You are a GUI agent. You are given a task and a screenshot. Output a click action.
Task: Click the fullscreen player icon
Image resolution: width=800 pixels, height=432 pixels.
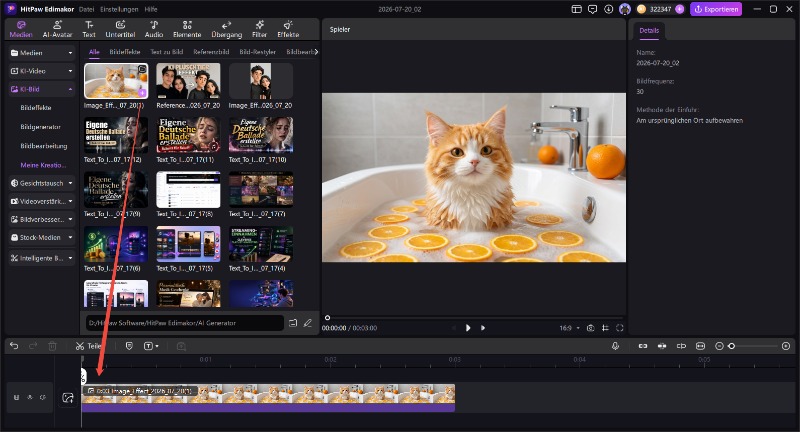[x=620, y=328]
